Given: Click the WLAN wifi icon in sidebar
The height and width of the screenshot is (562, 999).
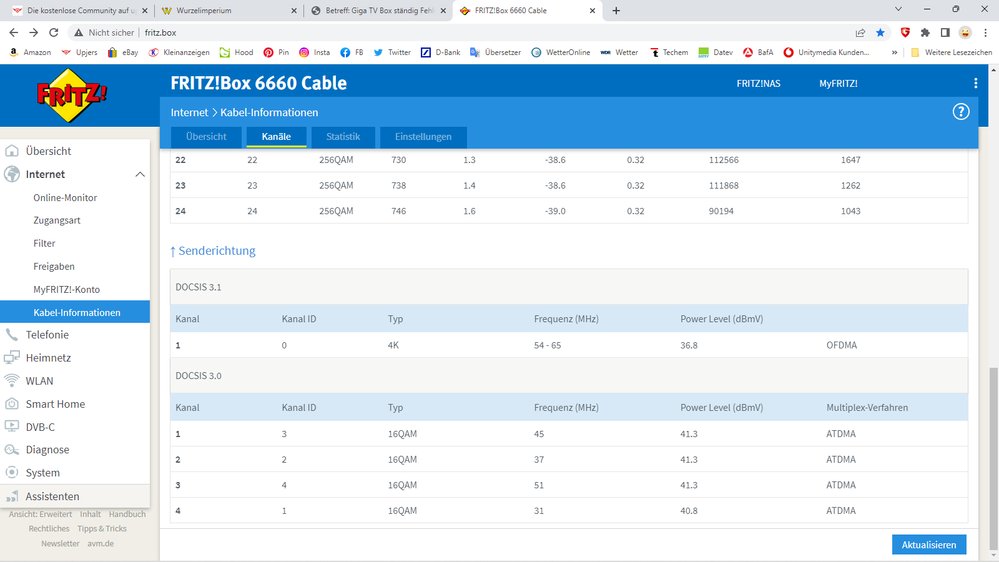Looking at the screenshot, I should pyautogui.click(x=12, y=381).
